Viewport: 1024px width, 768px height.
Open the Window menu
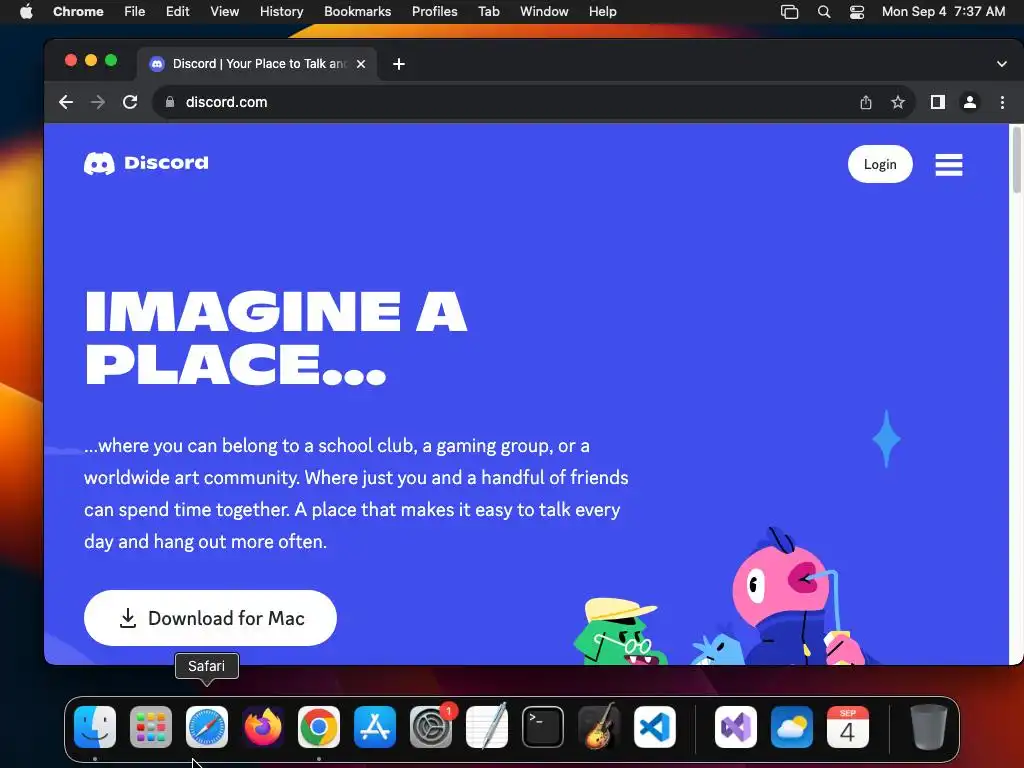coord(544,11)
